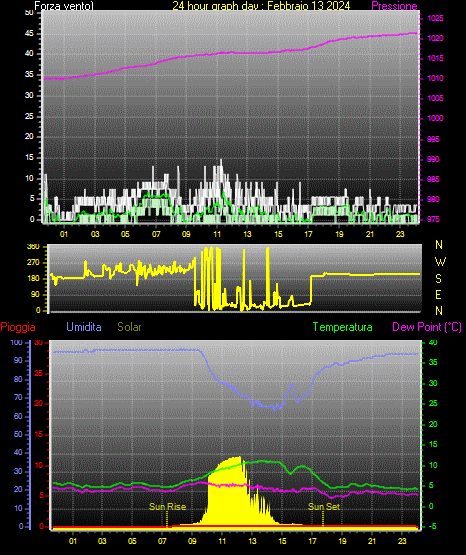Click the Temperatura legend label
Image resolution: width=466 pixels, height=555 pixels.
pos(343,327)
